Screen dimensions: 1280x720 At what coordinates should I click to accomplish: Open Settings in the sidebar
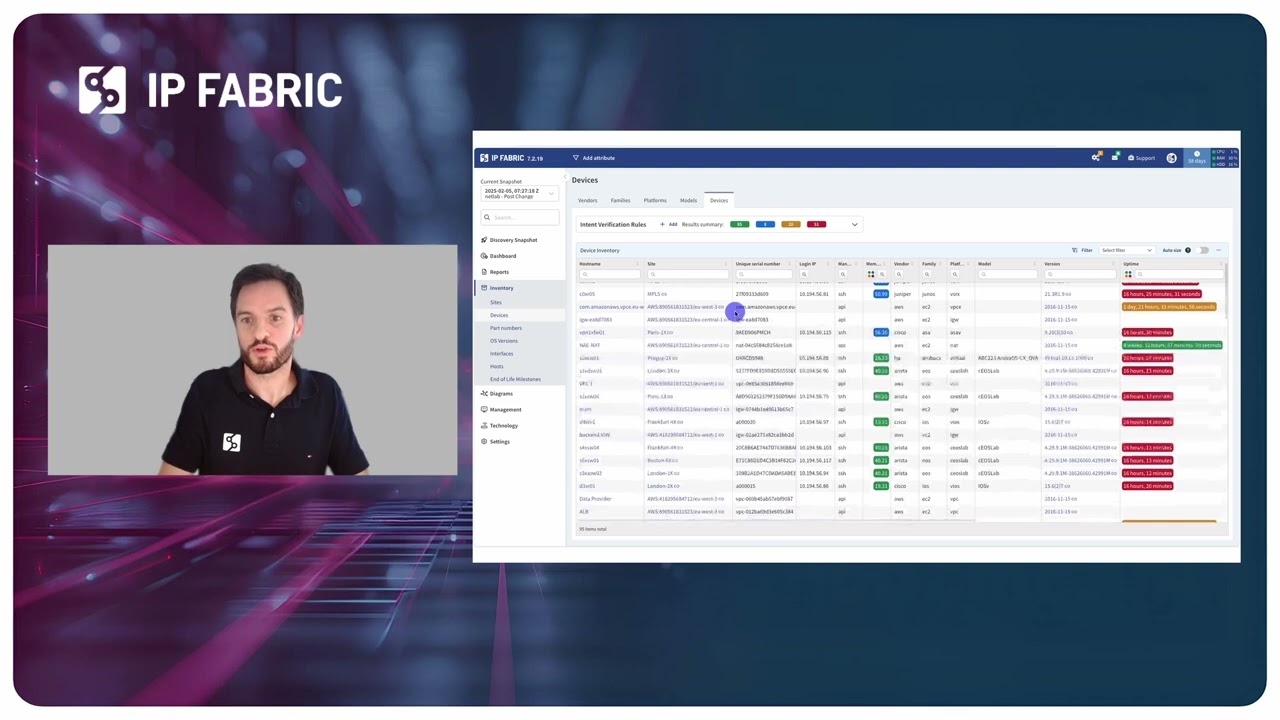(x=500, y=442)
